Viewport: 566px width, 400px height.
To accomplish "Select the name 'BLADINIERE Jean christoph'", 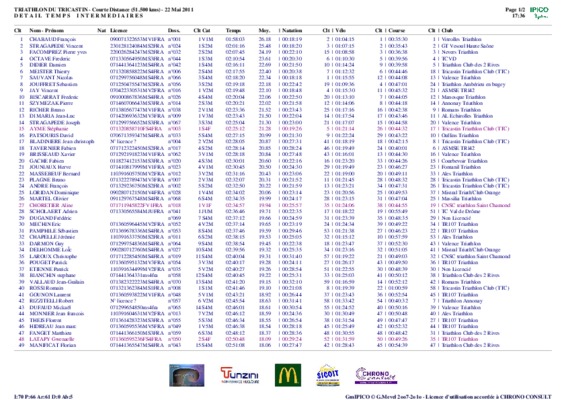I will [62, 141].
